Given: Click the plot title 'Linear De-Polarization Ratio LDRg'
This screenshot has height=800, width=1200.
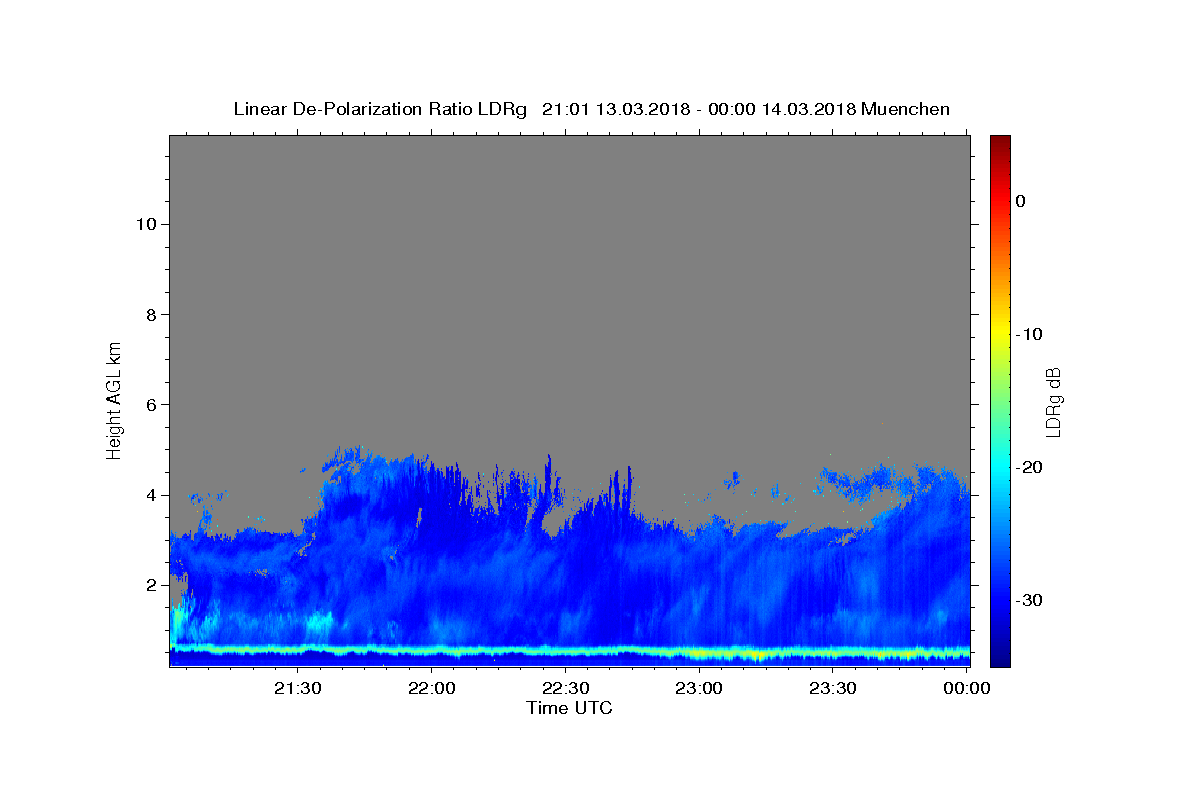Looking at the screenshot, I should click(x=380, y=109).
